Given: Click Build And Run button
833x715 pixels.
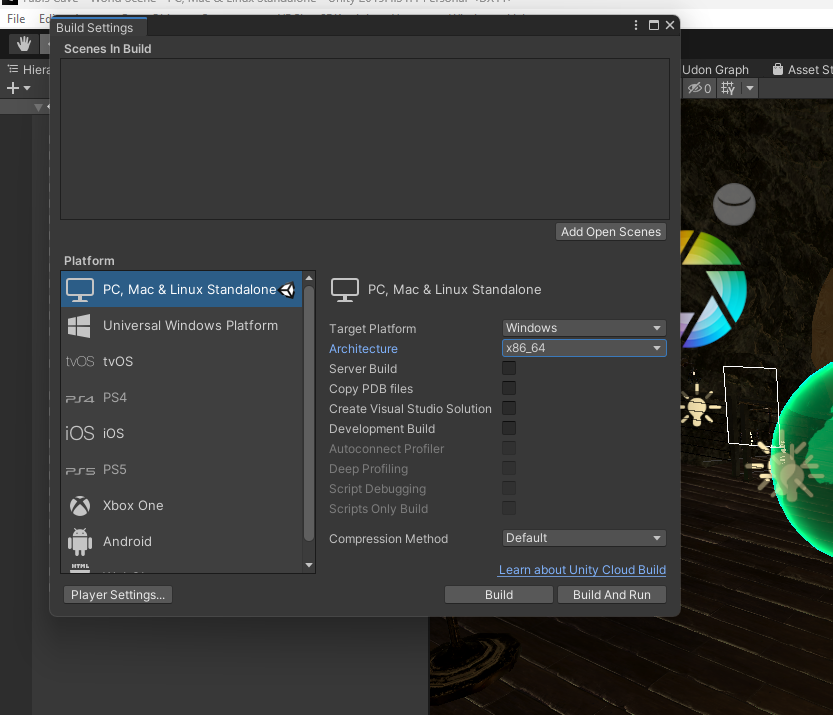Looking at the screenshot, I should pyautogui.click(x=611, y=595).
